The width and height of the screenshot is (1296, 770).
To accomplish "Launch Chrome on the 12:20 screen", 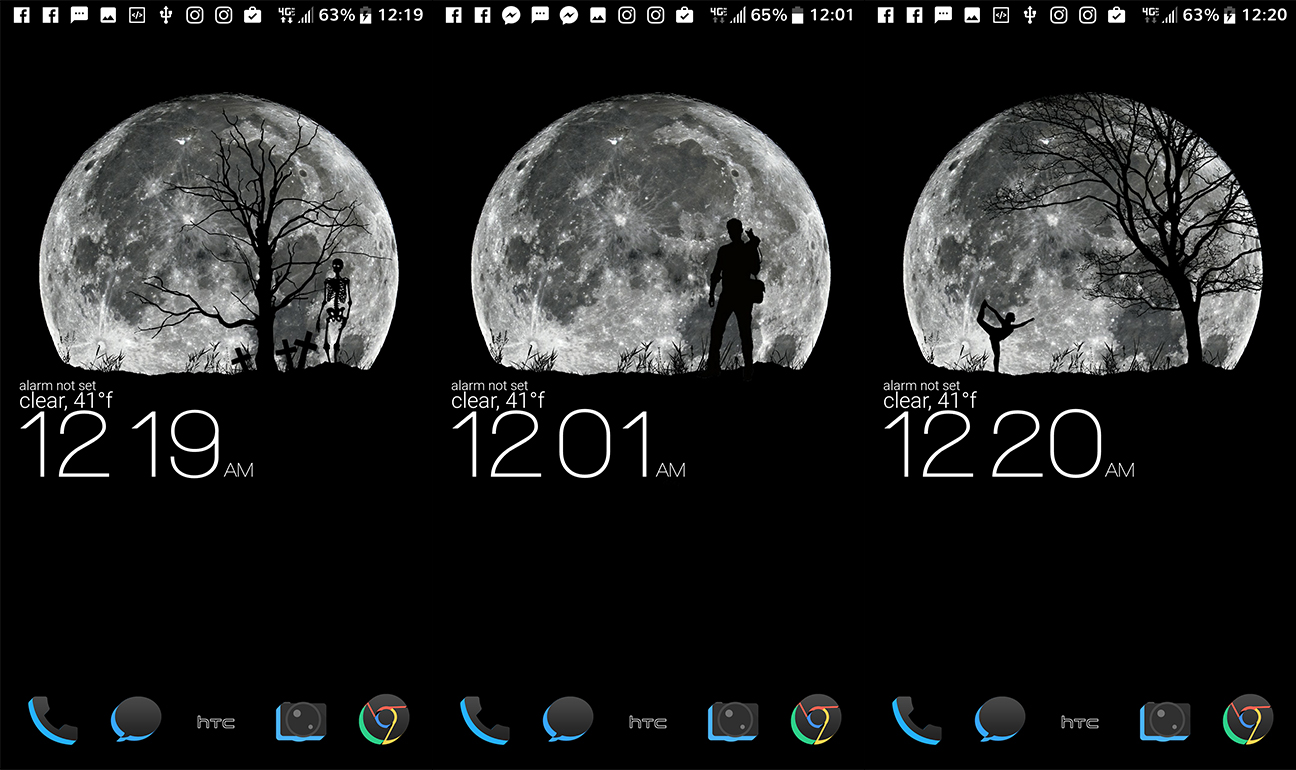I will click(1249, 721).
